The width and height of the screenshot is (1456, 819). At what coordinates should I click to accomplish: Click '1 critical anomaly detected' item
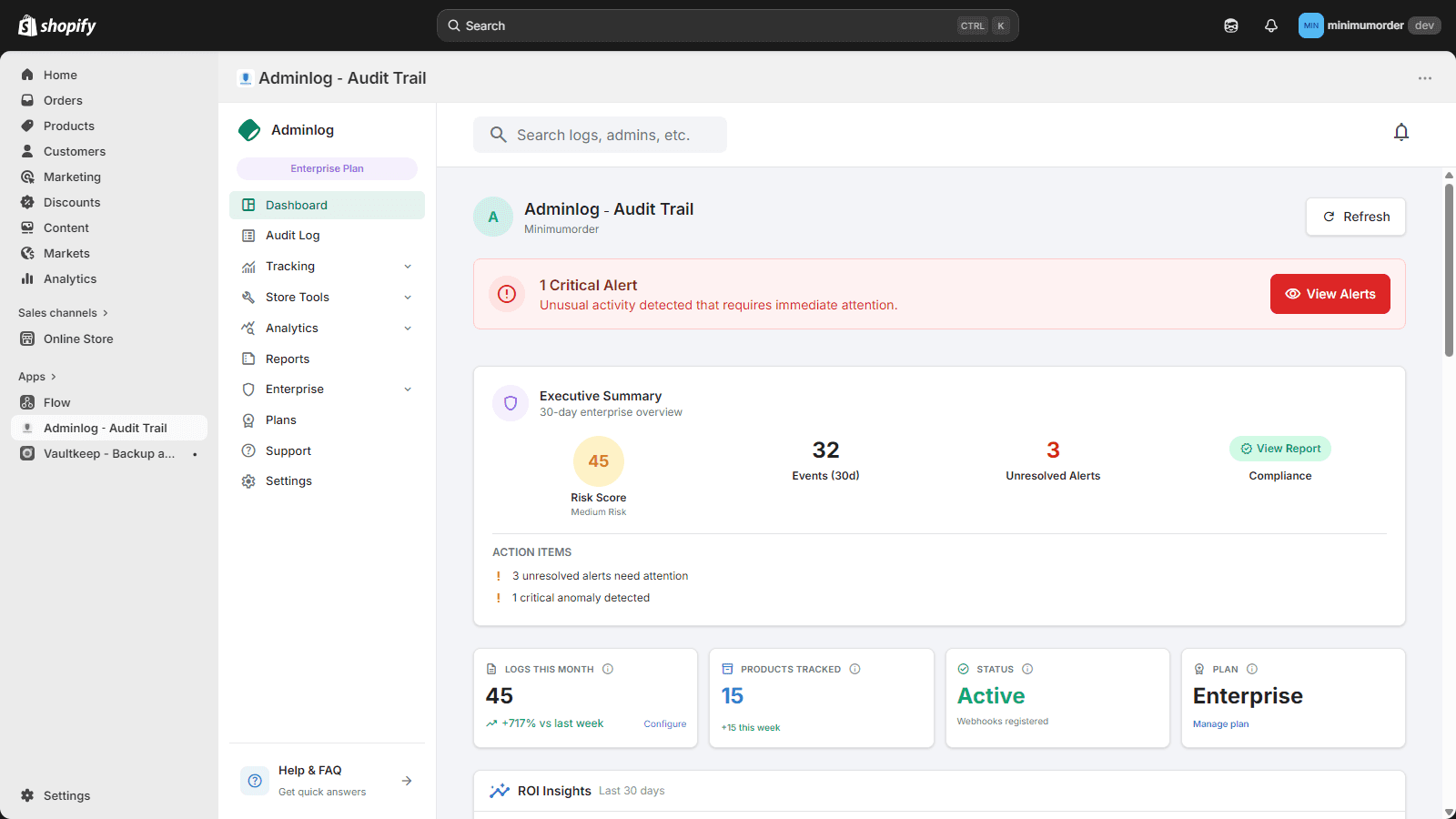pos(581,598)
